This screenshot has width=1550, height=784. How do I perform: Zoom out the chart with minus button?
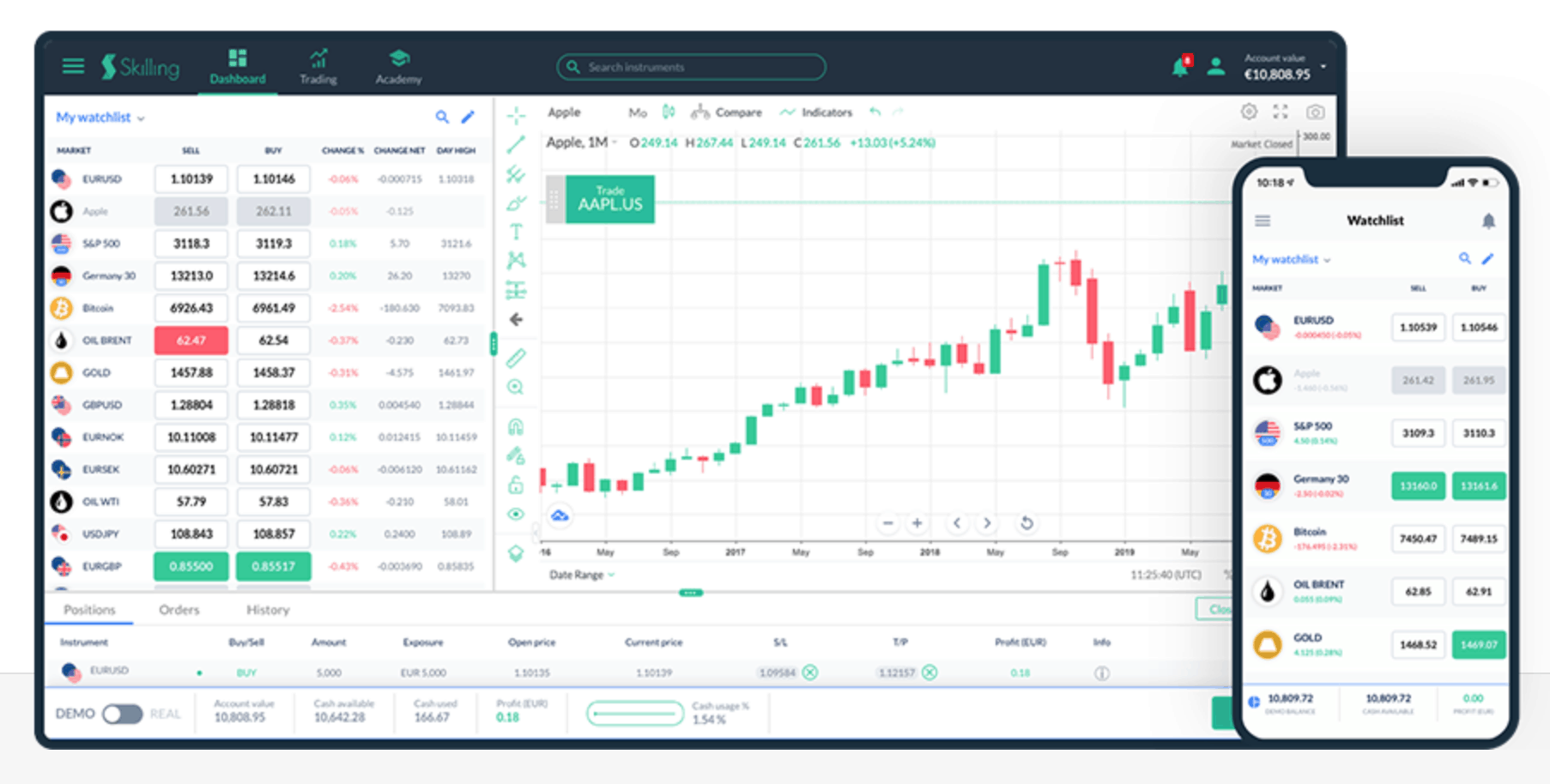pyautogui.click(x=887, y=522)
